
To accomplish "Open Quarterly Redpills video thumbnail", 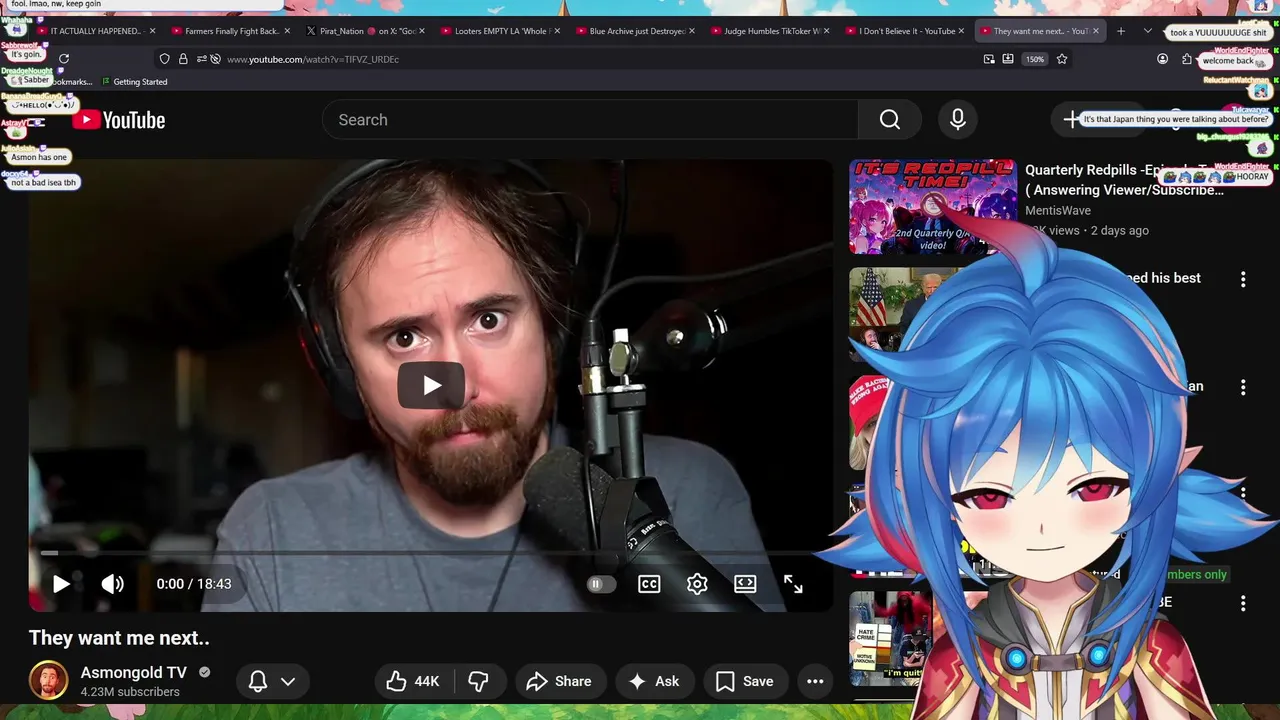I will coord(932,207).
